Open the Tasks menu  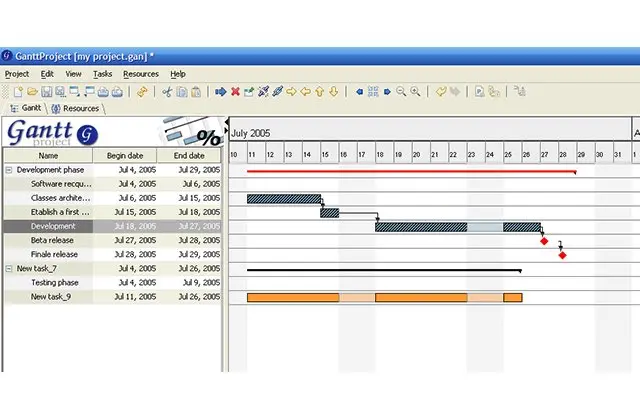pyautogui.click(x=102, y=74)
